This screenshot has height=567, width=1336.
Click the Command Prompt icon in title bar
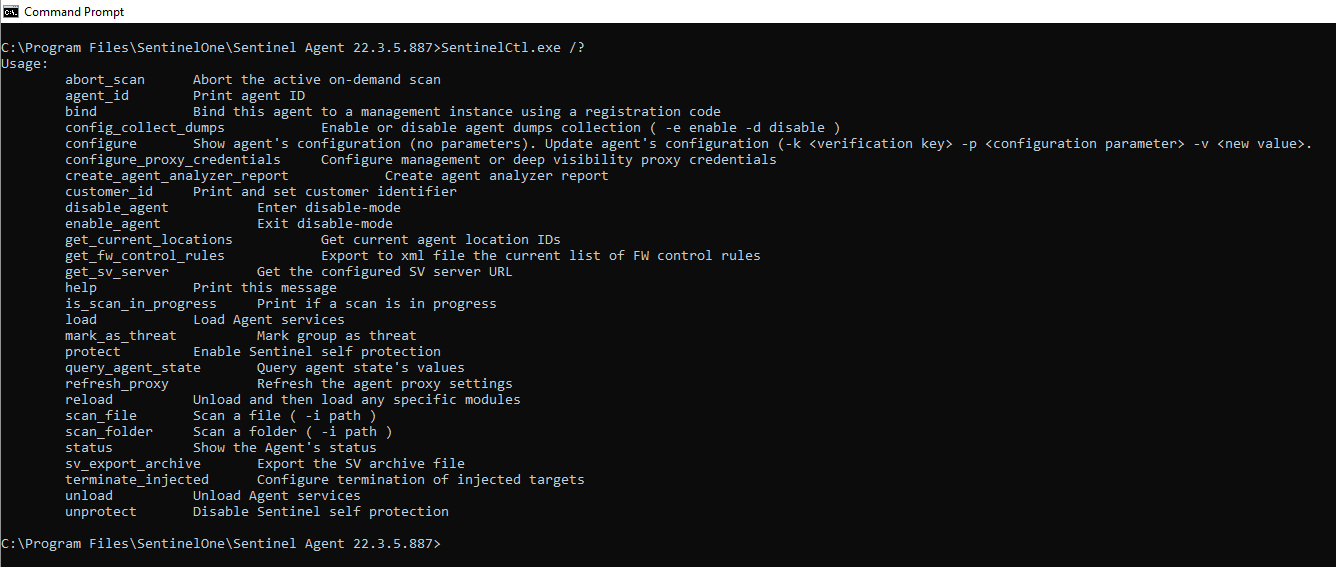point(11,12)
